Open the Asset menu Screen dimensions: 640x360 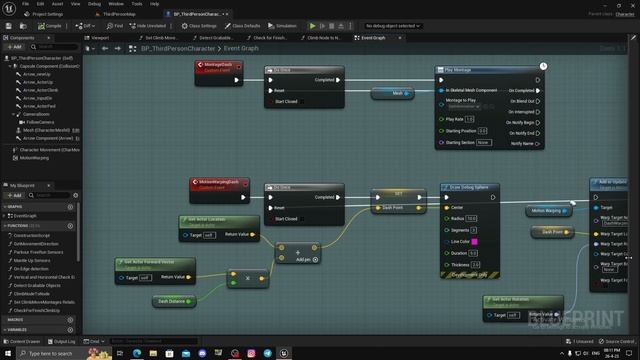coord(57,4)
